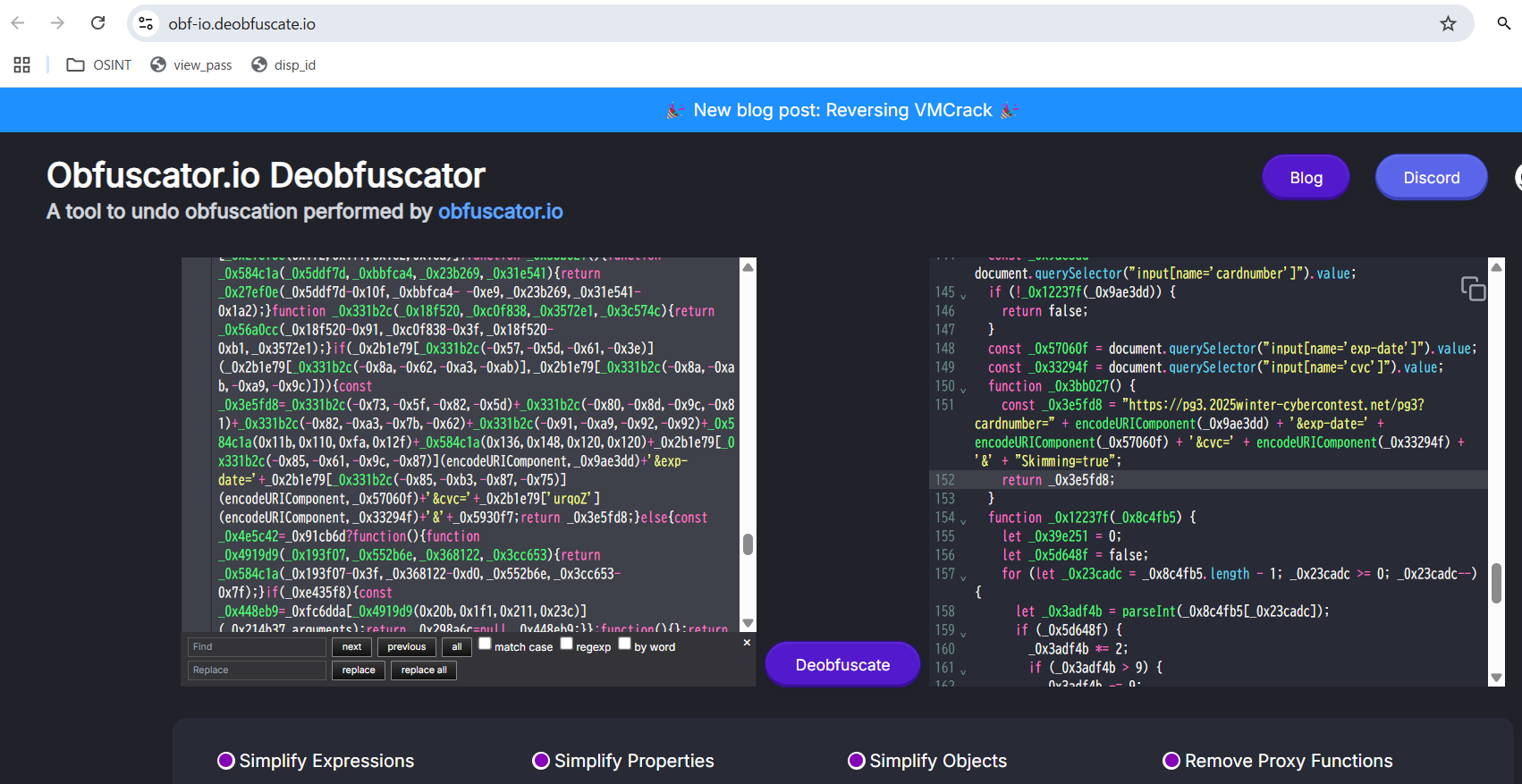Bookmark this page with the star icon
Viewport: 1522px width, 784px height.
[1448, 23]
